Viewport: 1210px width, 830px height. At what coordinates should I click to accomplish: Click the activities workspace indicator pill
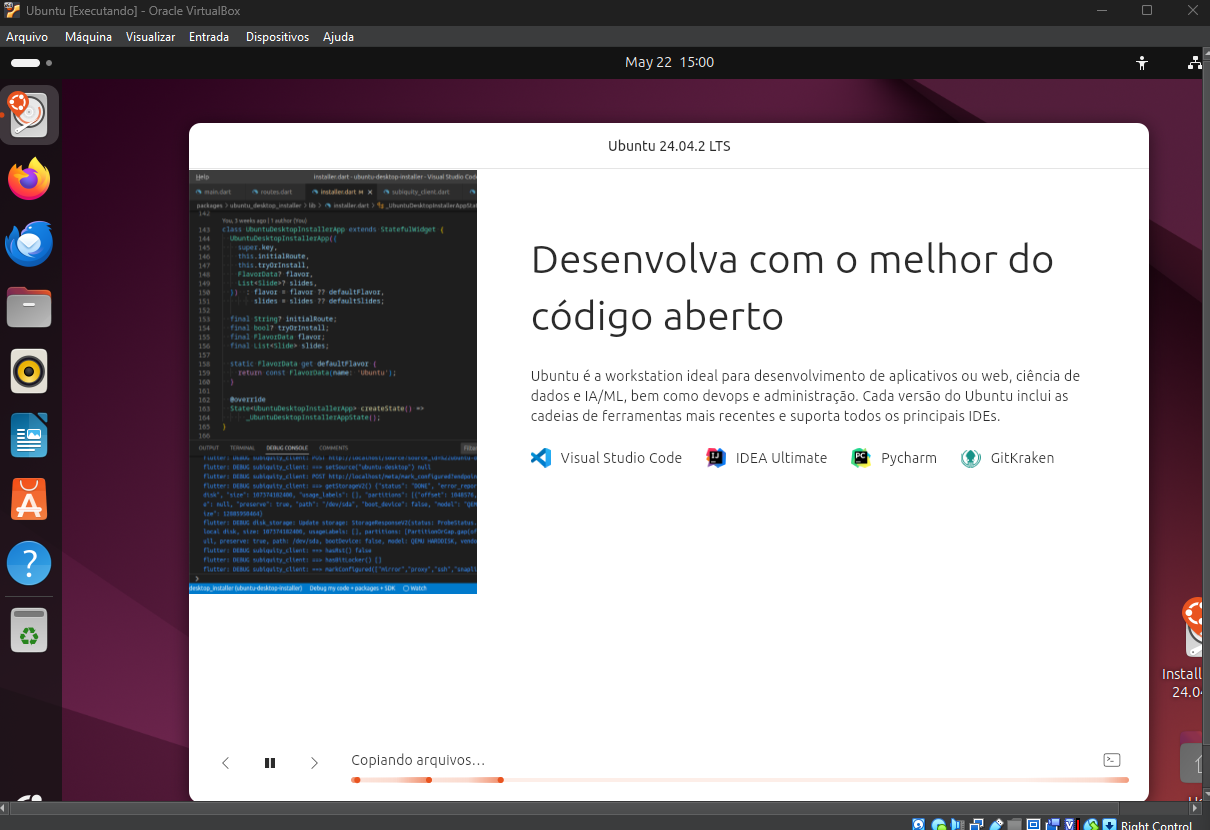[25, 62]
